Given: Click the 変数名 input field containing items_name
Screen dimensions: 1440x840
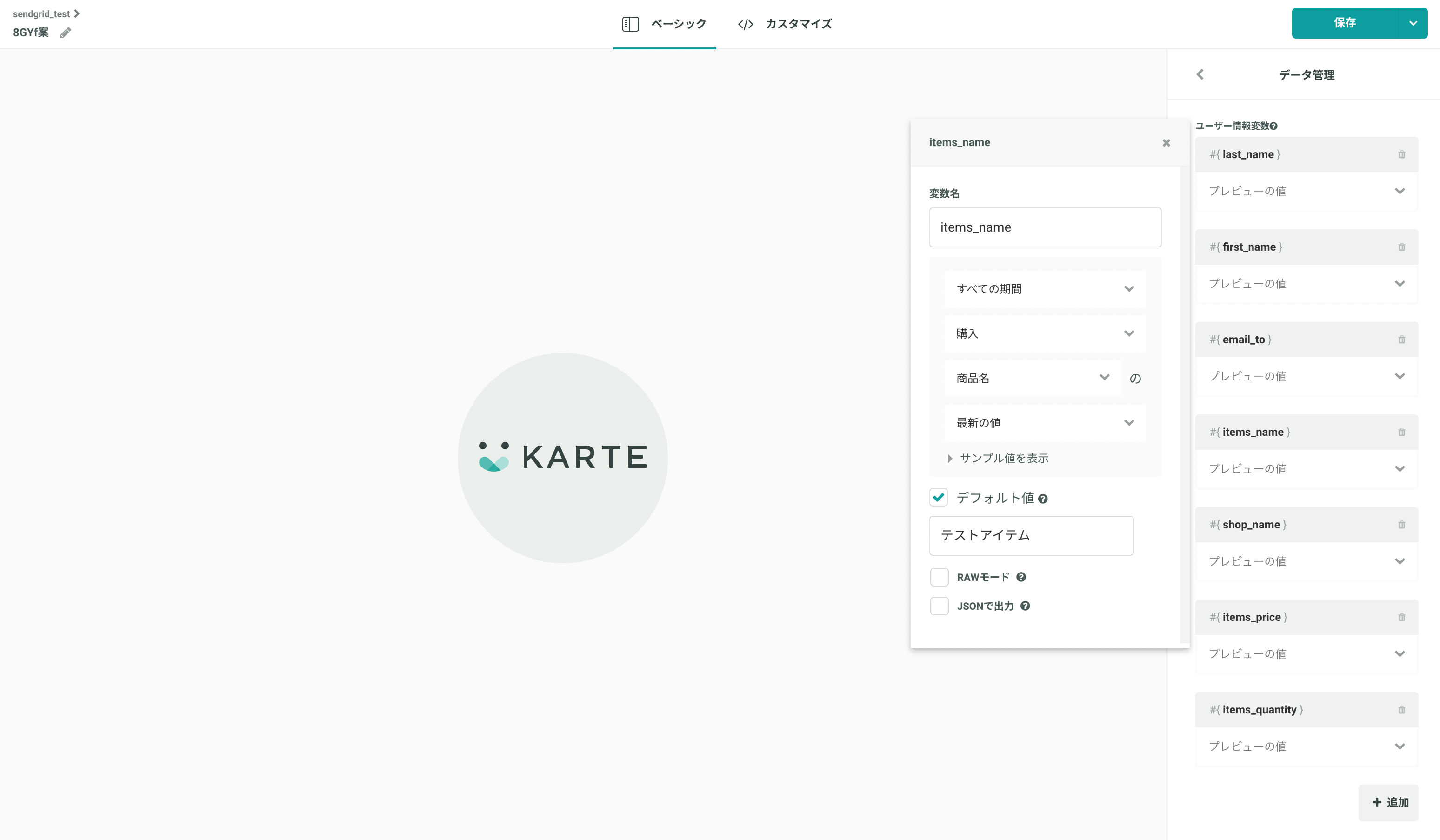Looking at the screenshot, I should (1045, 227).
